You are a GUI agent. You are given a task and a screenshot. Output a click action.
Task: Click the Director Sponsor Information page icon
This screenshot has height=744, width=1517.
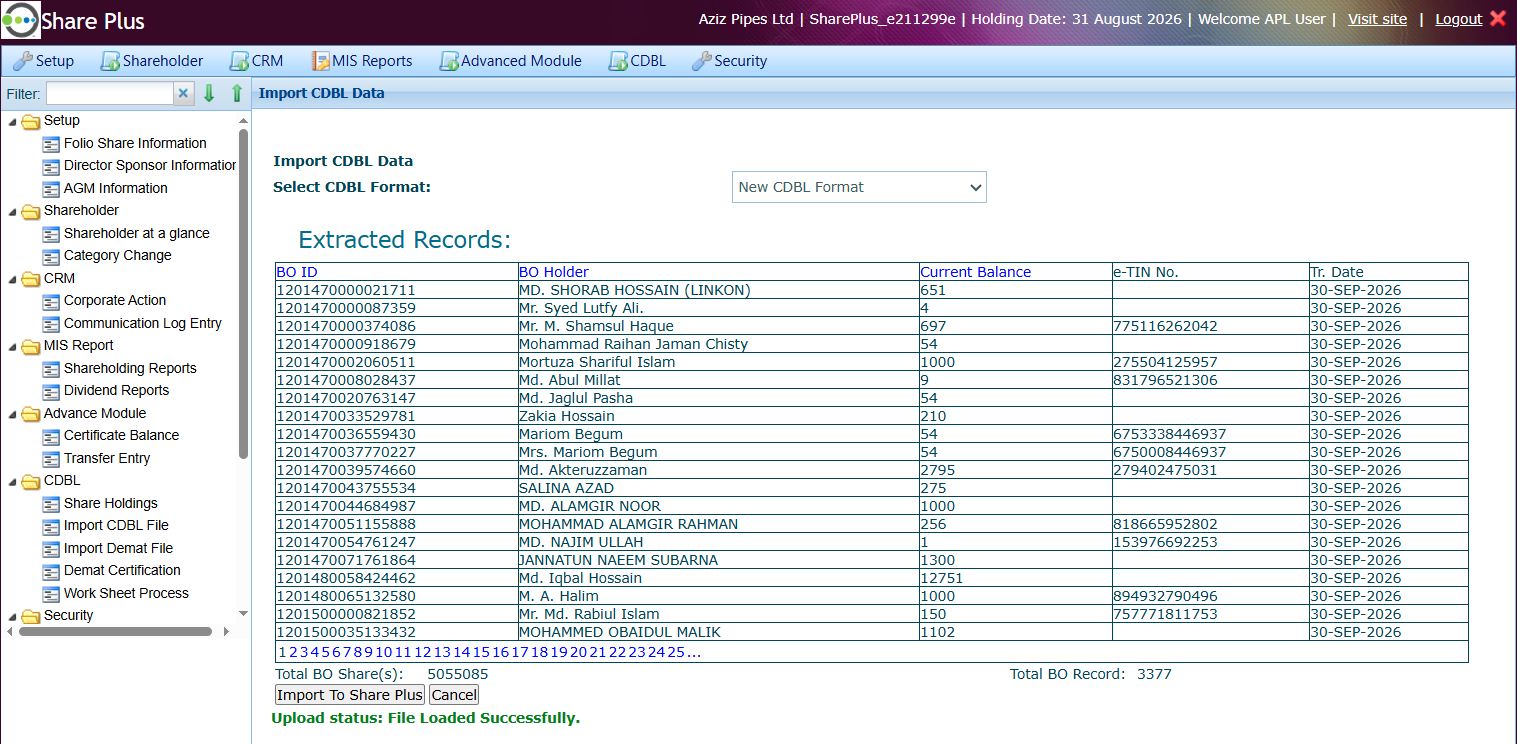[52, 166]
